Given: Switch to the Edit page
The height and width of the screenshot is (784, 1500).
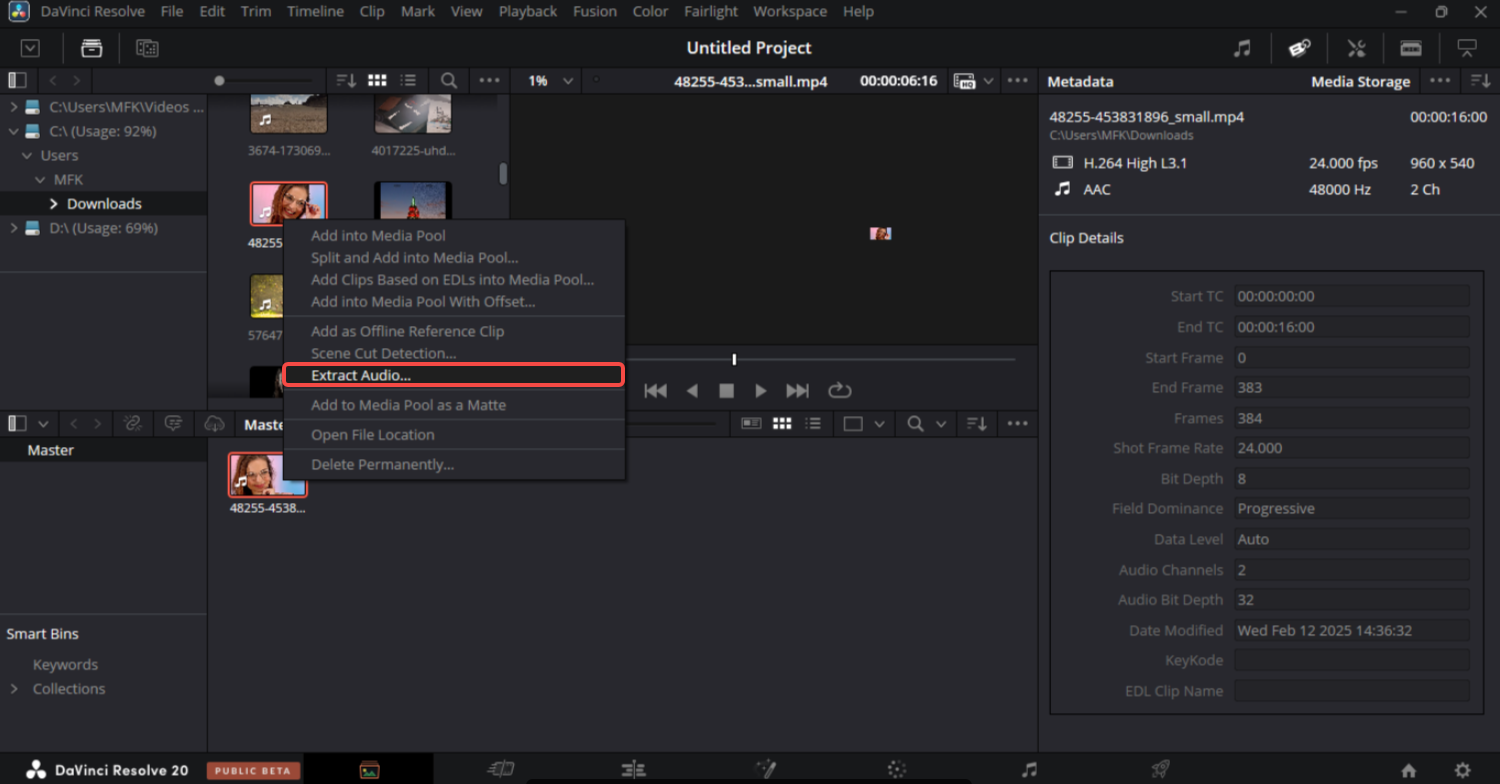Looking at the screenshot, I should pyautogui.click(x=633, y=768).
